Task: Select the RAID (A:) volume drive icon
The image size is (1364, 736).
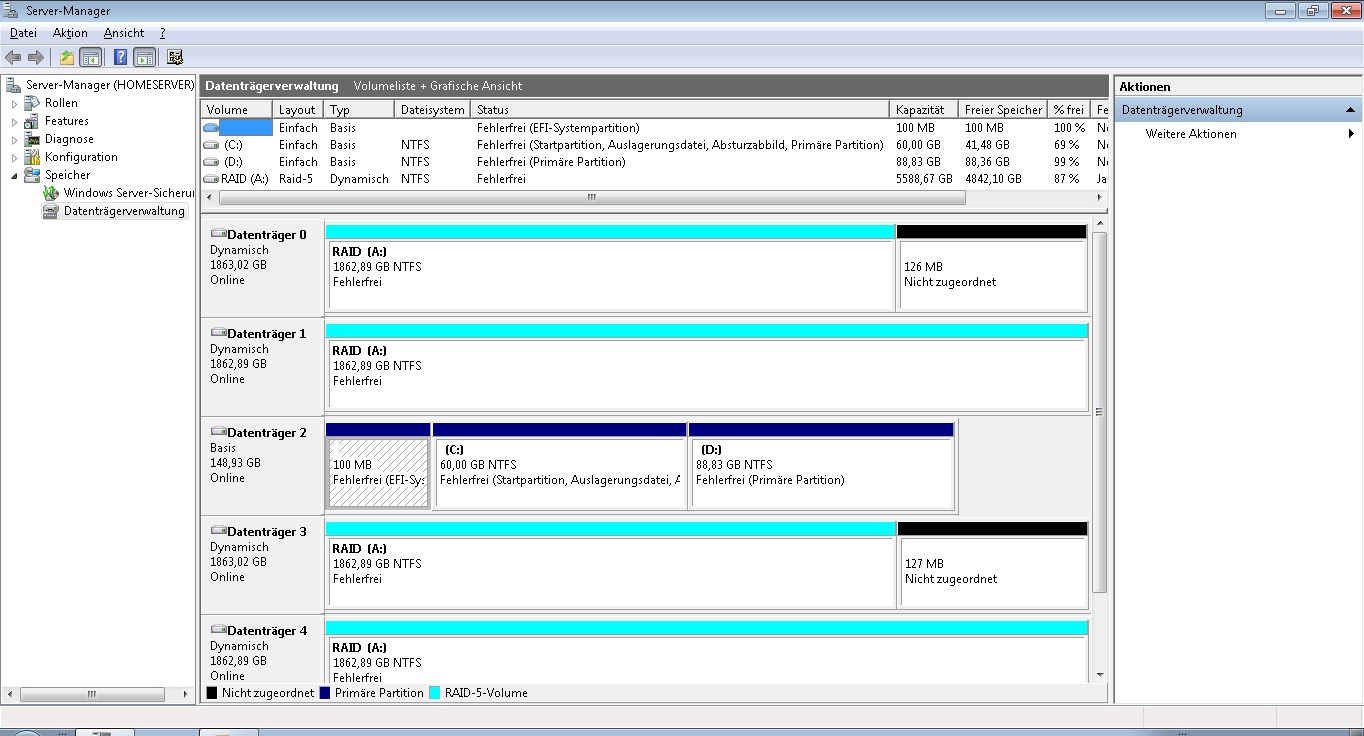Action: (x=211, y=179)
